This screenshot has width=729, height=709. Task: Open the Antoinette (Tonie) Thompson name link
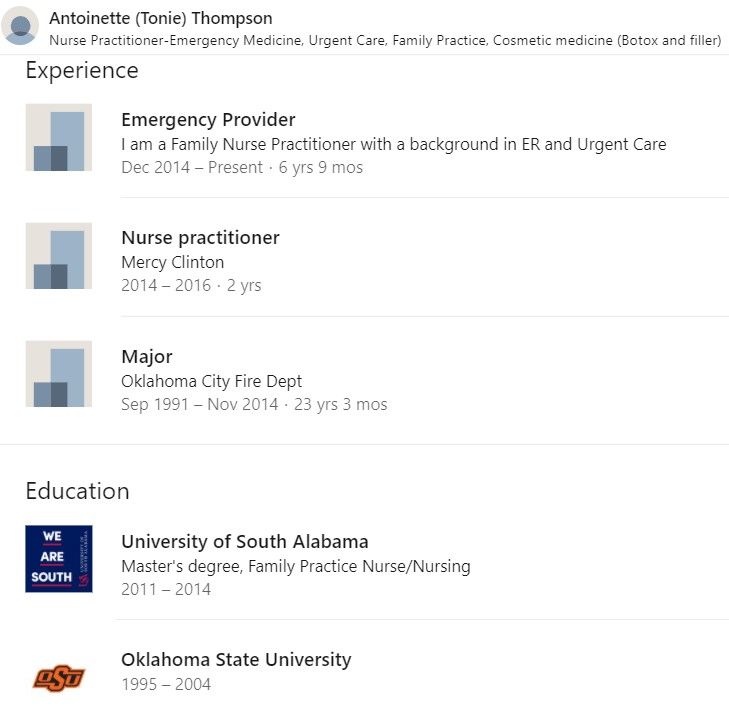(161, 18)
